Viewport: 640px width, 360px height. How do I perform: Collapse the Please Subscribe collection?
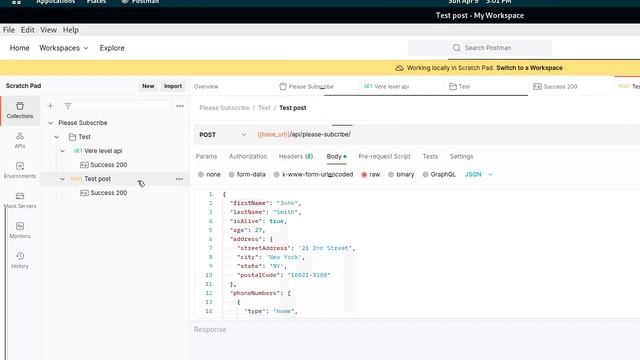pos(51,123)
